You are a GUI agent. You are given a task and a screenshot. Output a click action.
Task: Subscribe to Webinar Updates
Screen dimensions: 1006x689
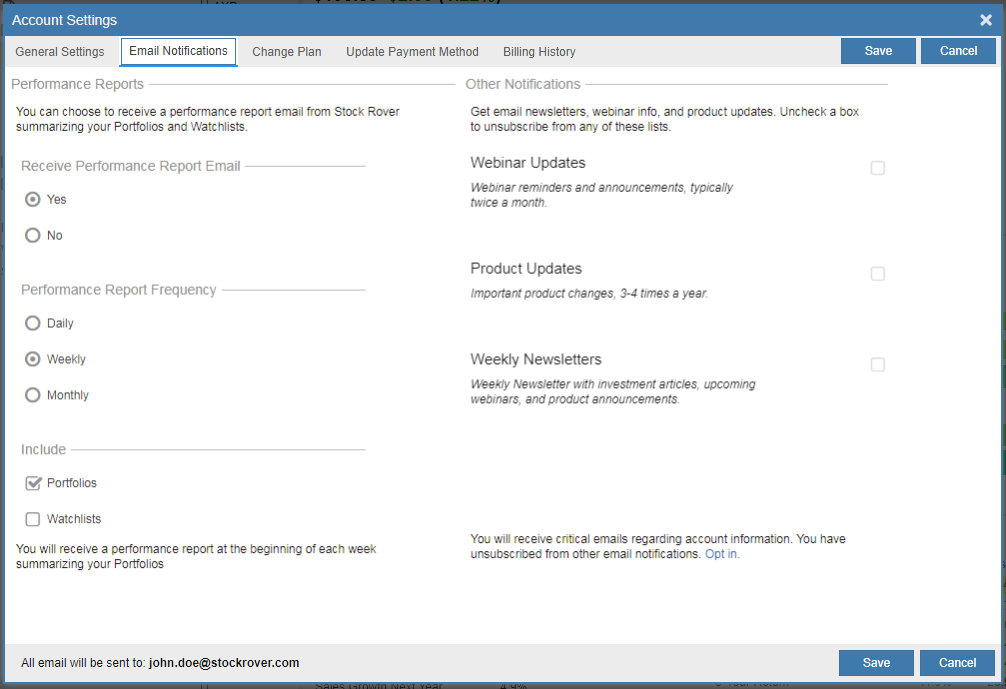878,168
